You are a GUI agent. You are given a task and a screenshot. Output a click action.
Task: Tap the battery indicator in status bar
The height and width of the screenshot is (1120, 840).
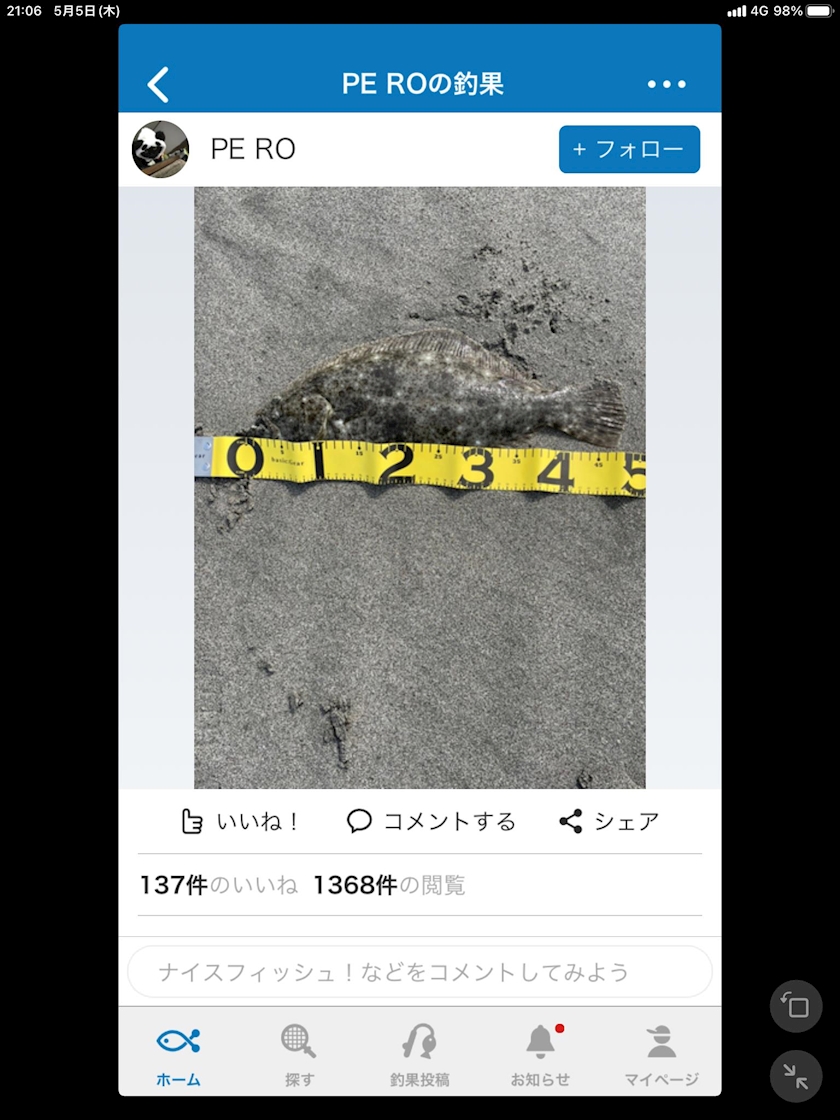point(819,11)
